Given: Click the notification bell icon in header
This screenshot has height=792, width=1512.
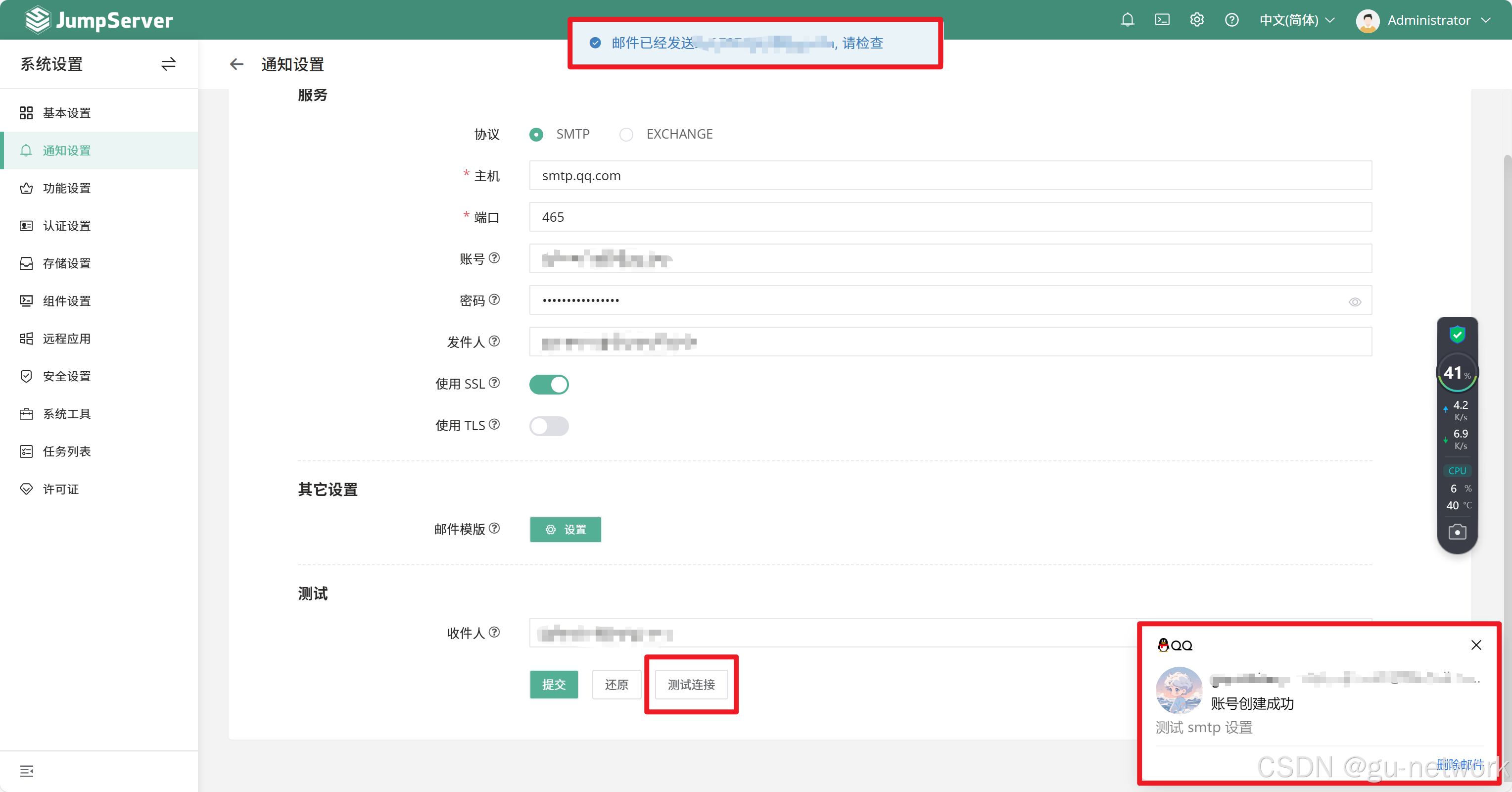Looking at the screenshot, I should [x=1127, y=20].
